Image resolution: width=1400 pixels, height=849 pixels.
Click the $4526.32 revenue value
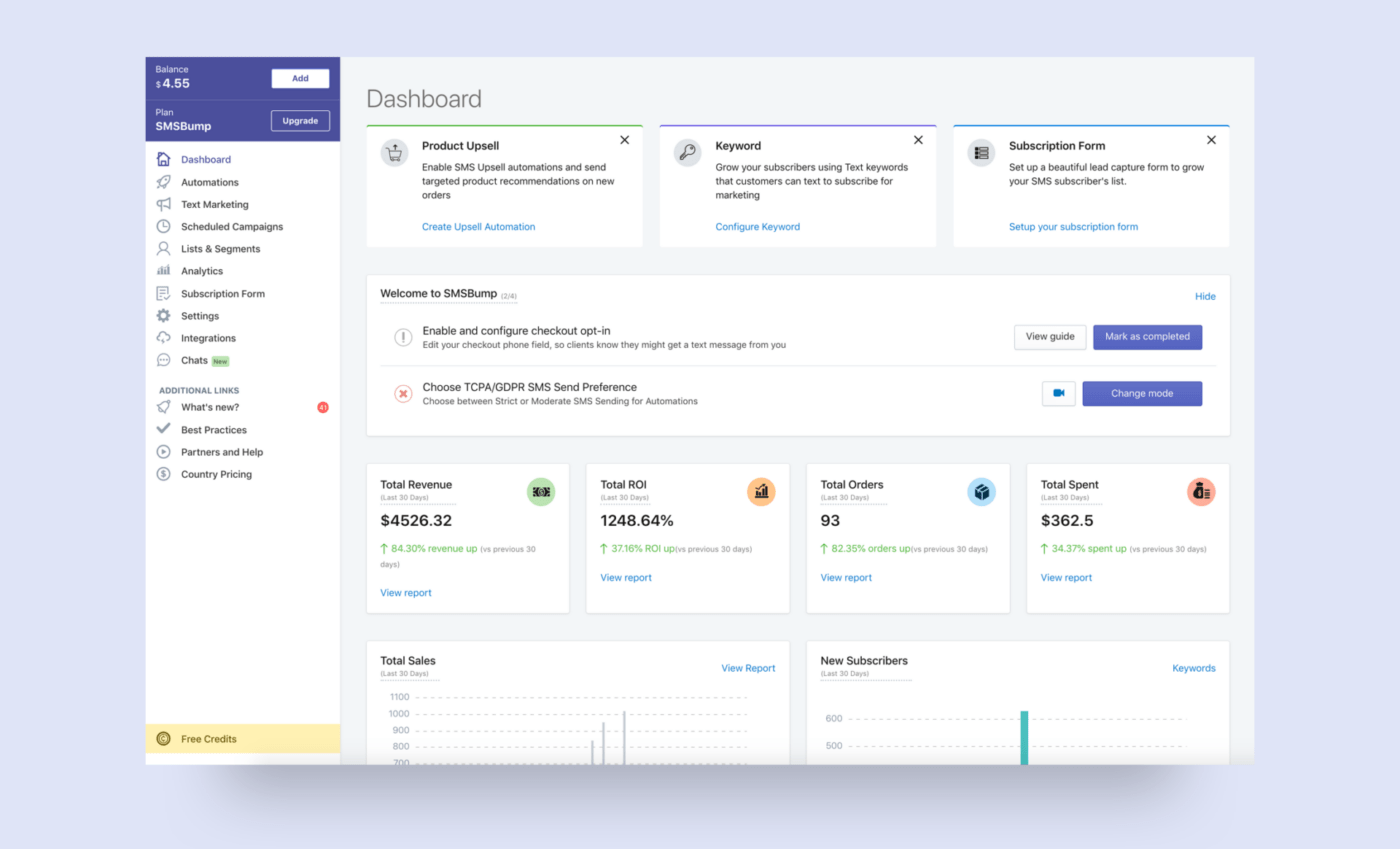pyautogui.click(x=416, y=521)
